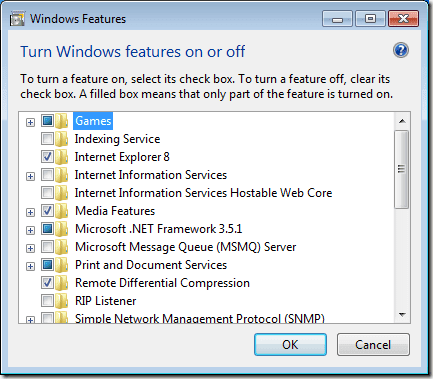
Task: Click the scrollbar up arrow
Action: 402,121
